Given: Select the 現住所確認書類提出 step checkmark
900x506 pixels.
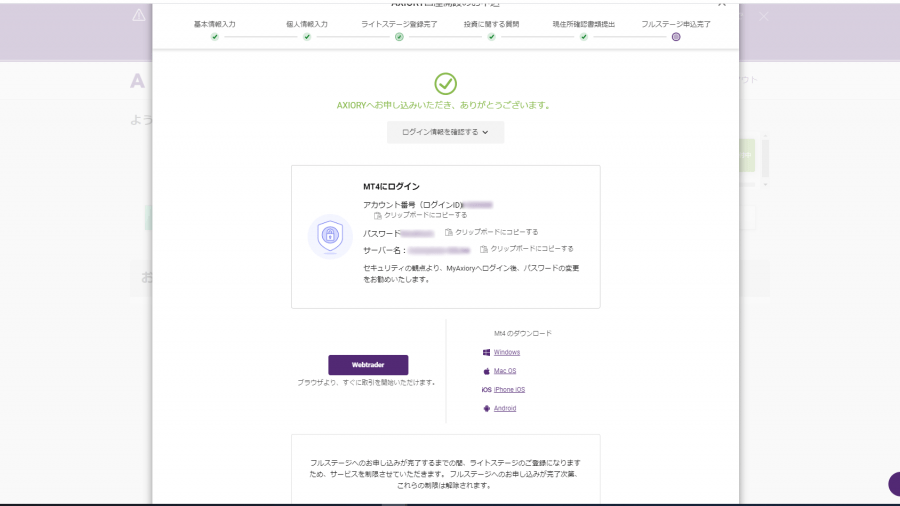Looking at the screenshot, I should click(x=584, y=37).
